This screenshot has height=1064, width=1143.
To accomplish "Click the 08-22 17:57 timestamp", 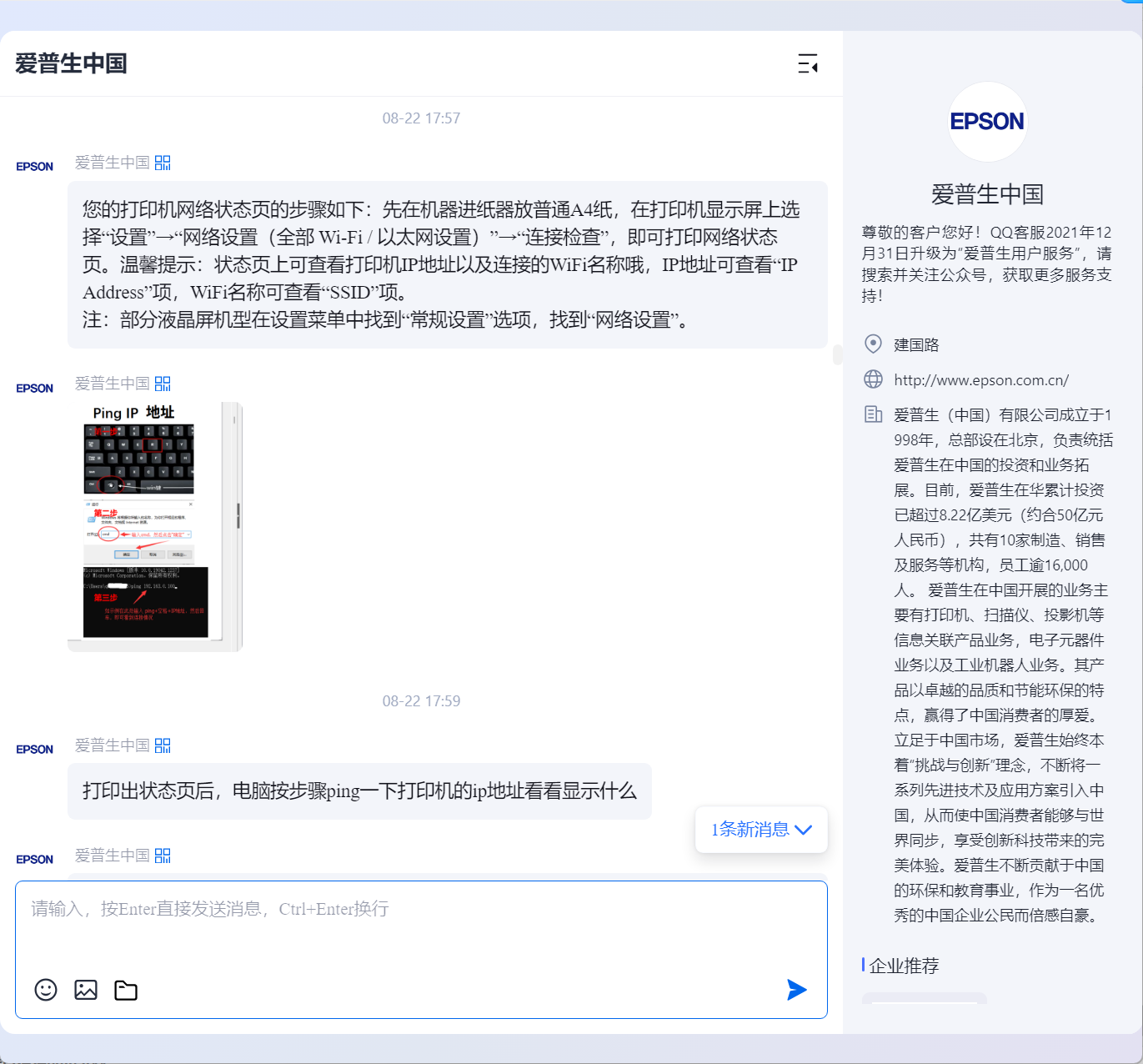I will 421,118.
